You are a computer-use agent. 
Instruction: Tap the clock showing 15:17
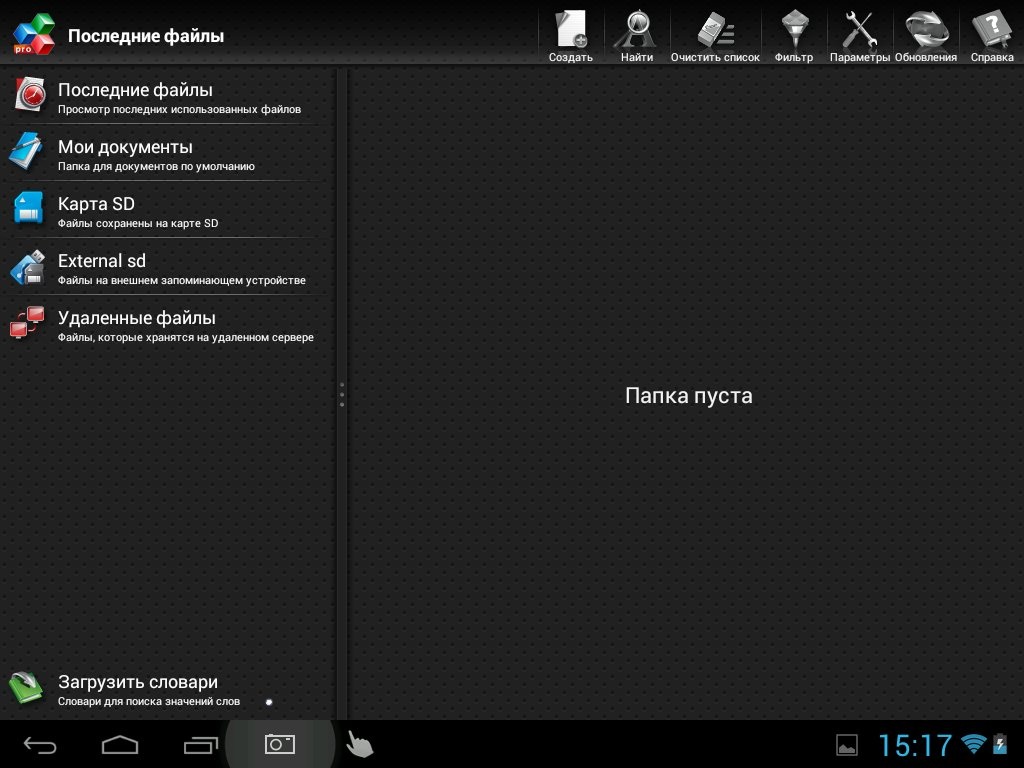click(x=915, y=745)
